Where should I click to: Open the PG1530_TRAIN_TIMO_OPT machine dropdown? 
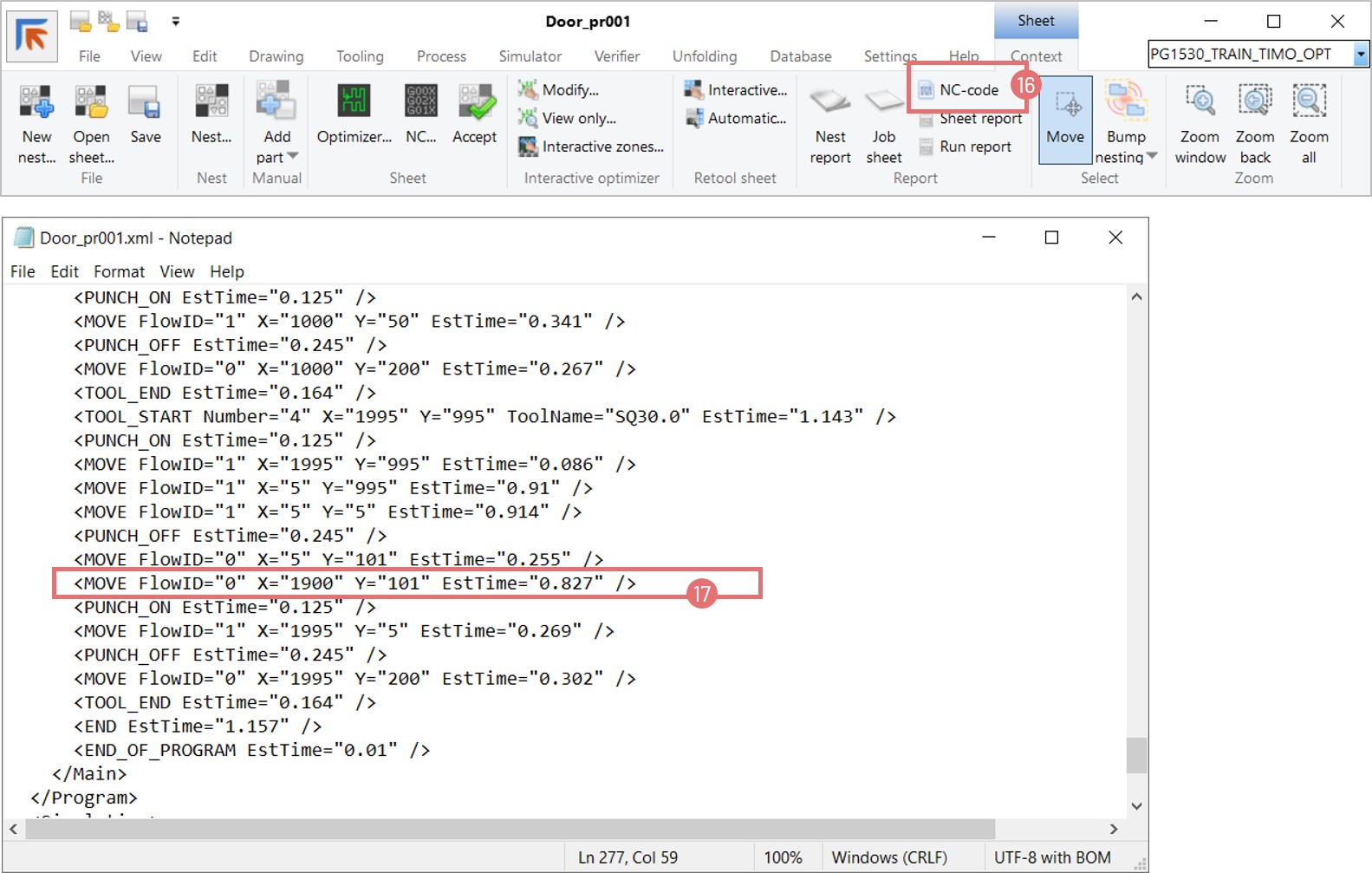click(1361, 55)
